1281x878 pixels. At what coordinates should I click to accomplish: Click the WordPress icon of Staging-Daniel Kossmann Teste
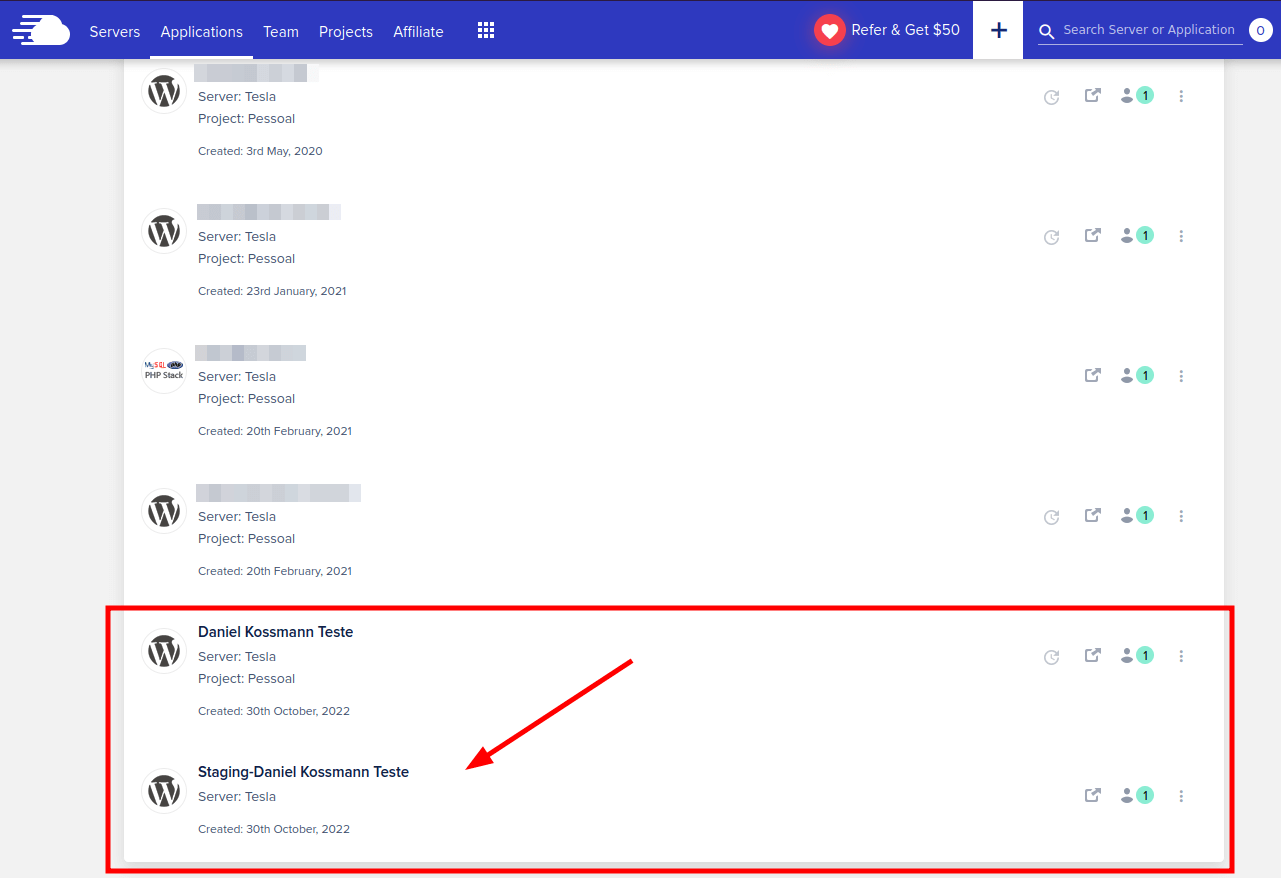point(164,791)
